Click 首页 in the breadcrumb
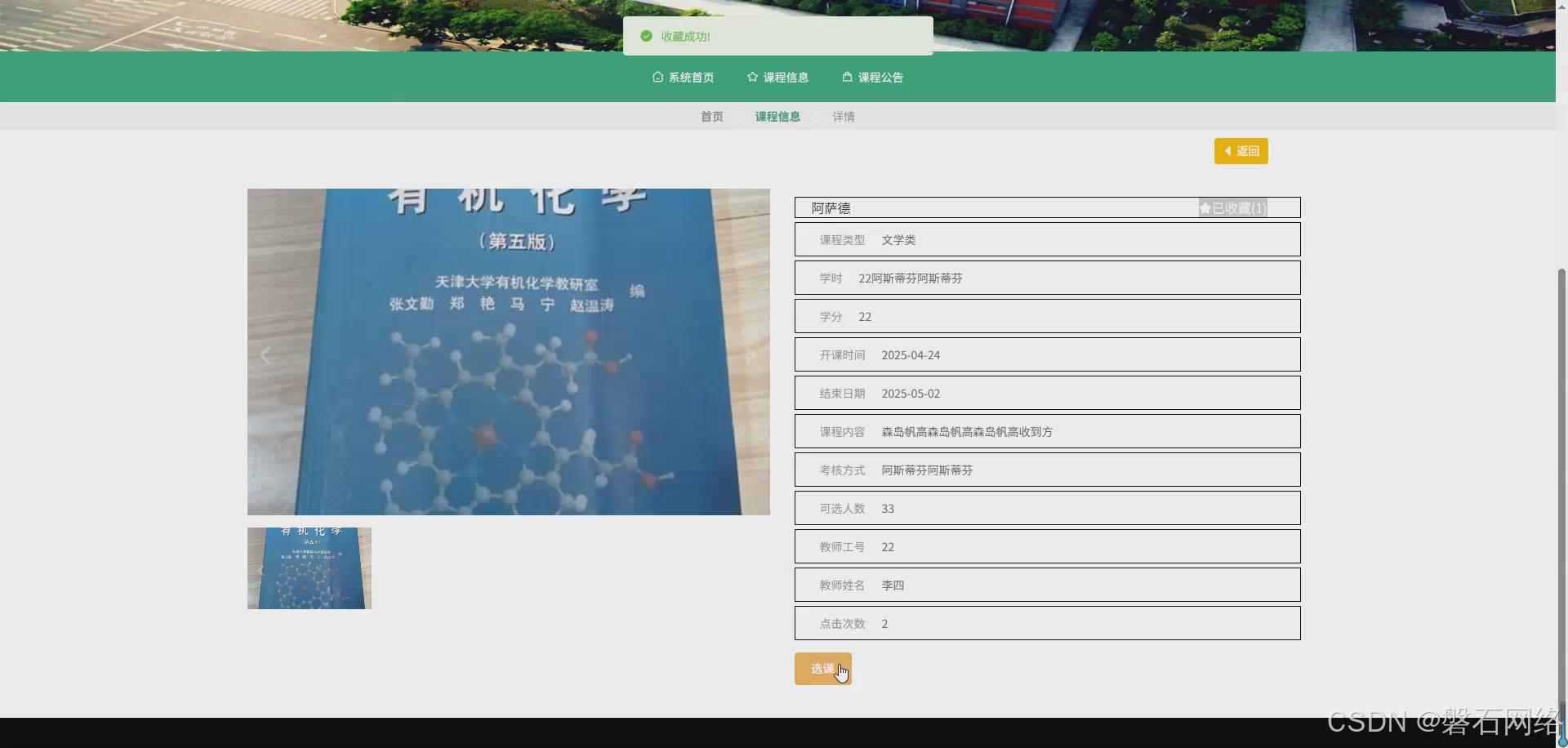Image resolution: width=1568 pixels, height=748 pixels. click(710, 116)
